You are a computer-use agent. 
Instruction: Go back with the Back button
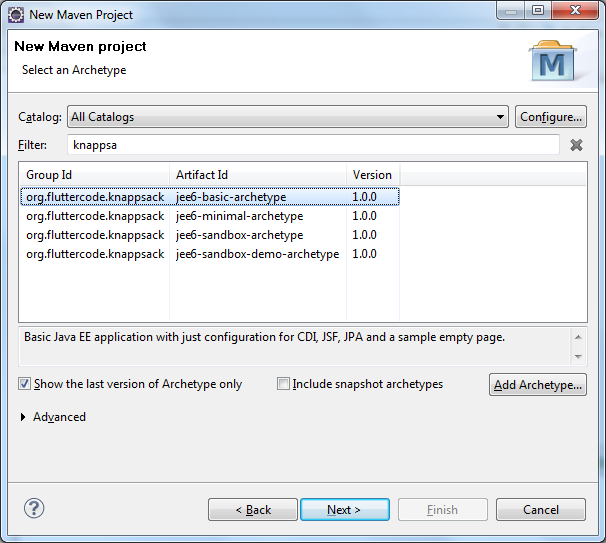coord(253,510)
